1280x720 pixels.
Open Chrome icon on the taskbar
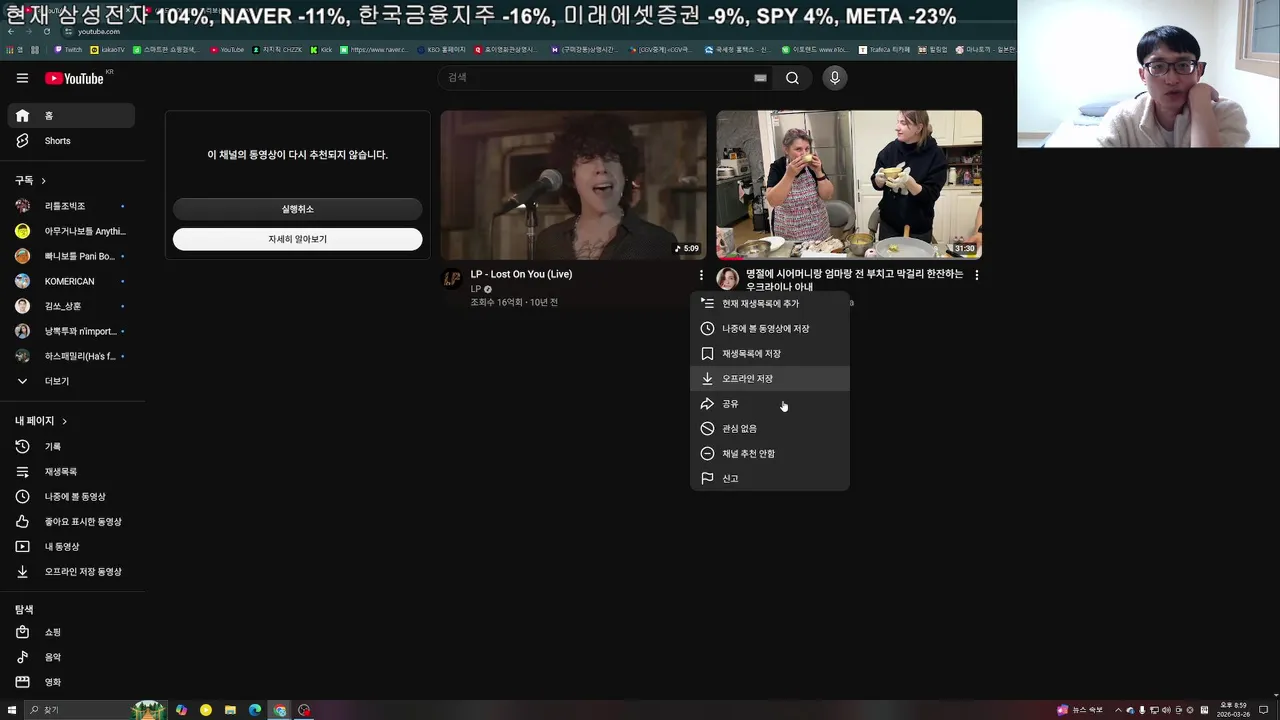point(280,710)
